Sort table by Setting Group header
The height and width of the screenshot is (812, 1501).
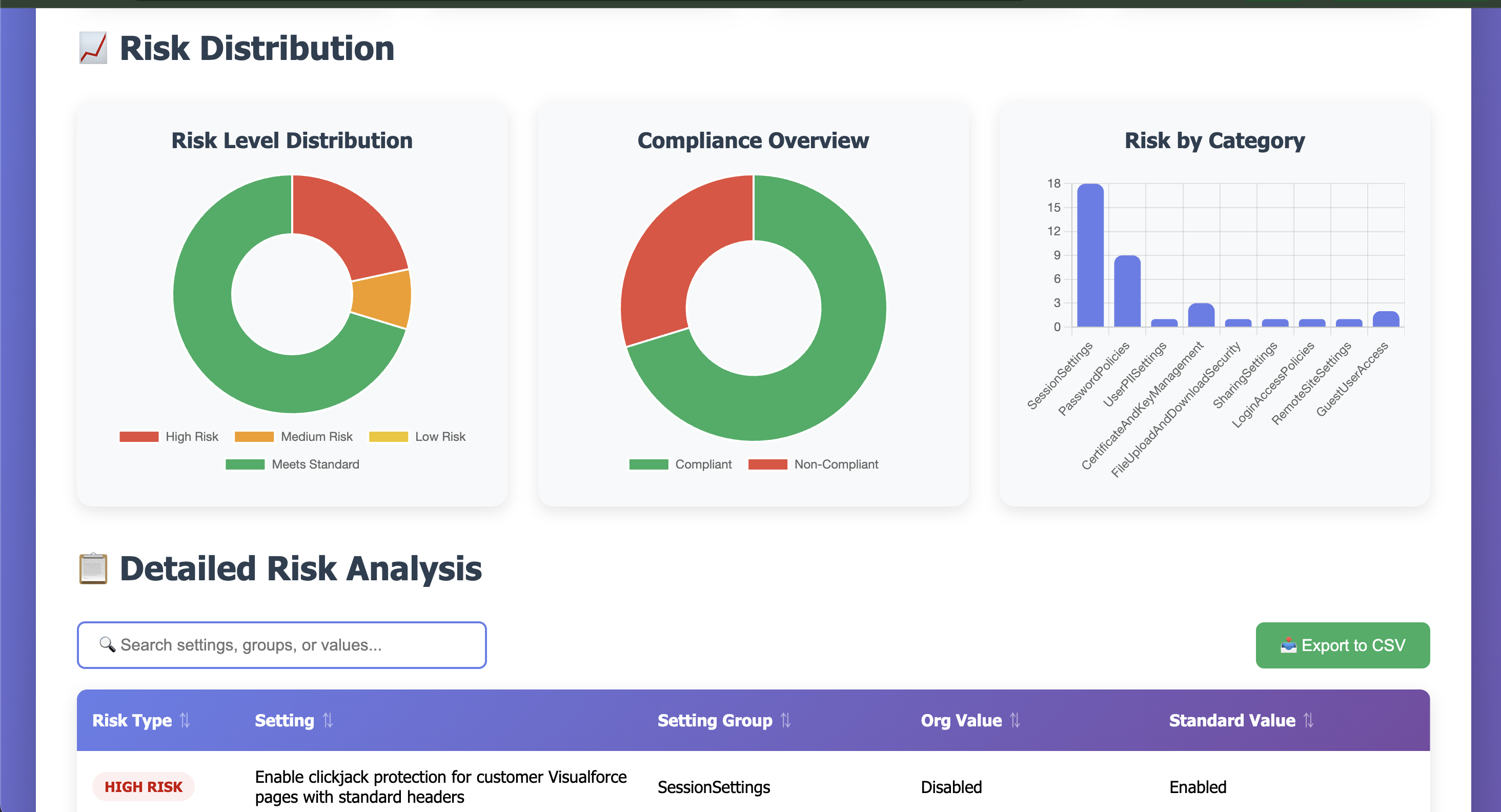[x=715, y=721]
